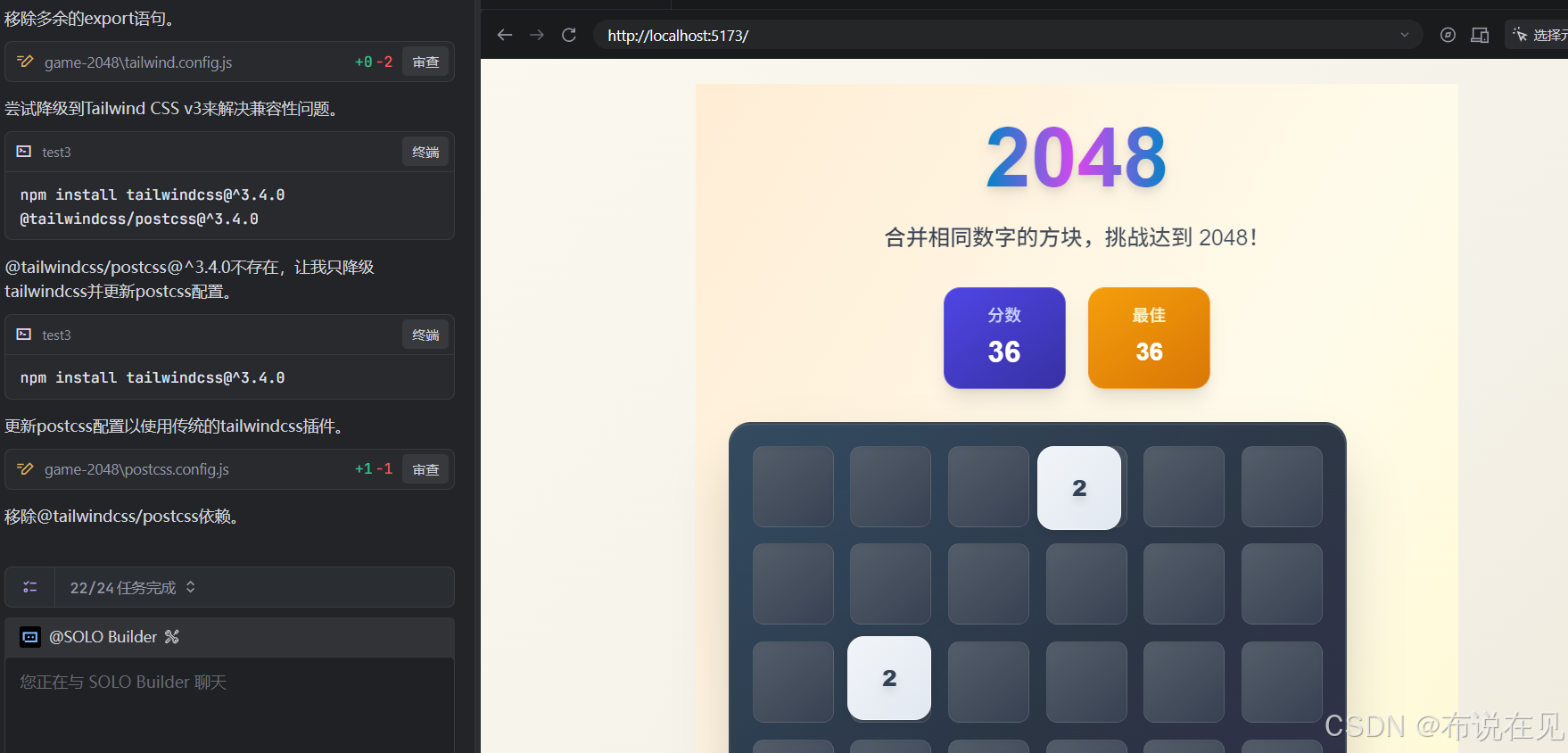
Task: Click the second npm install tailwindcss command
Action: coord(153,378)
